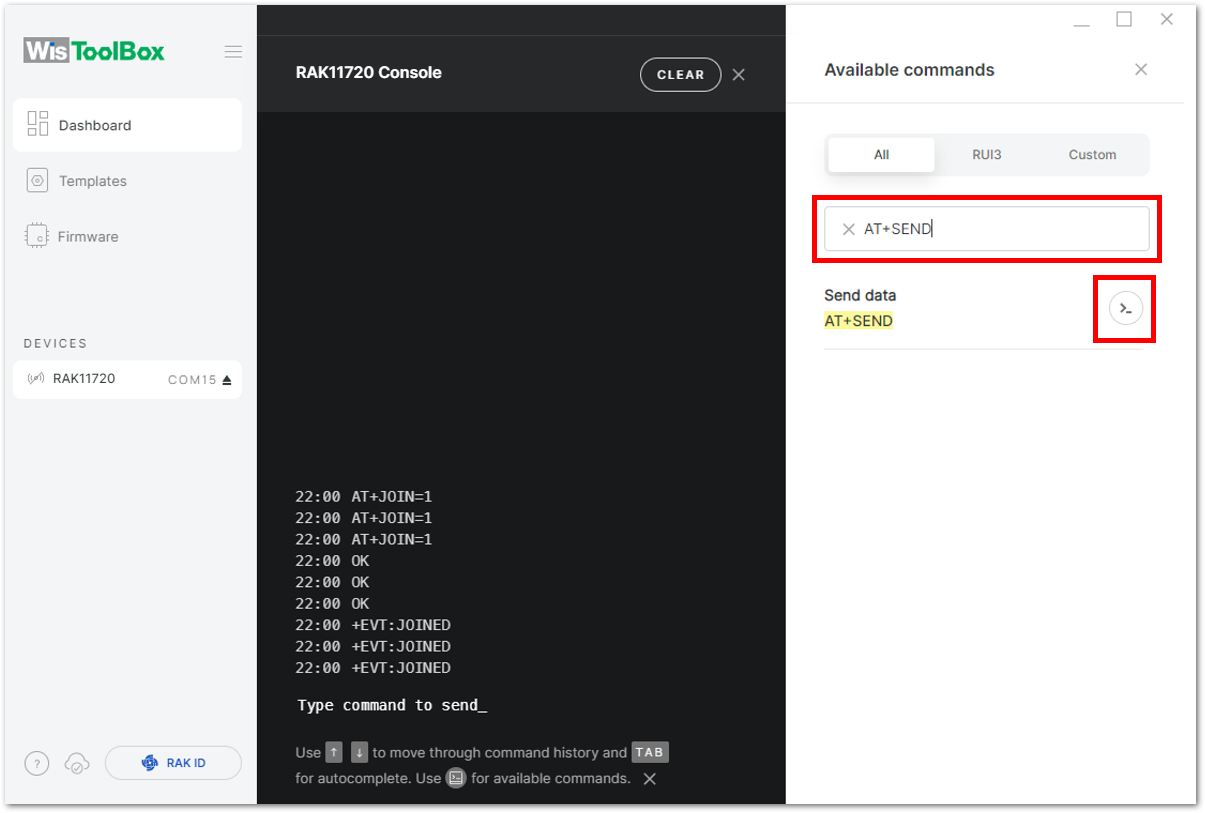Viewport: 1205px width, 813px height.
Task: Dismiss the console hint message
Action: [x=649, y=779]
